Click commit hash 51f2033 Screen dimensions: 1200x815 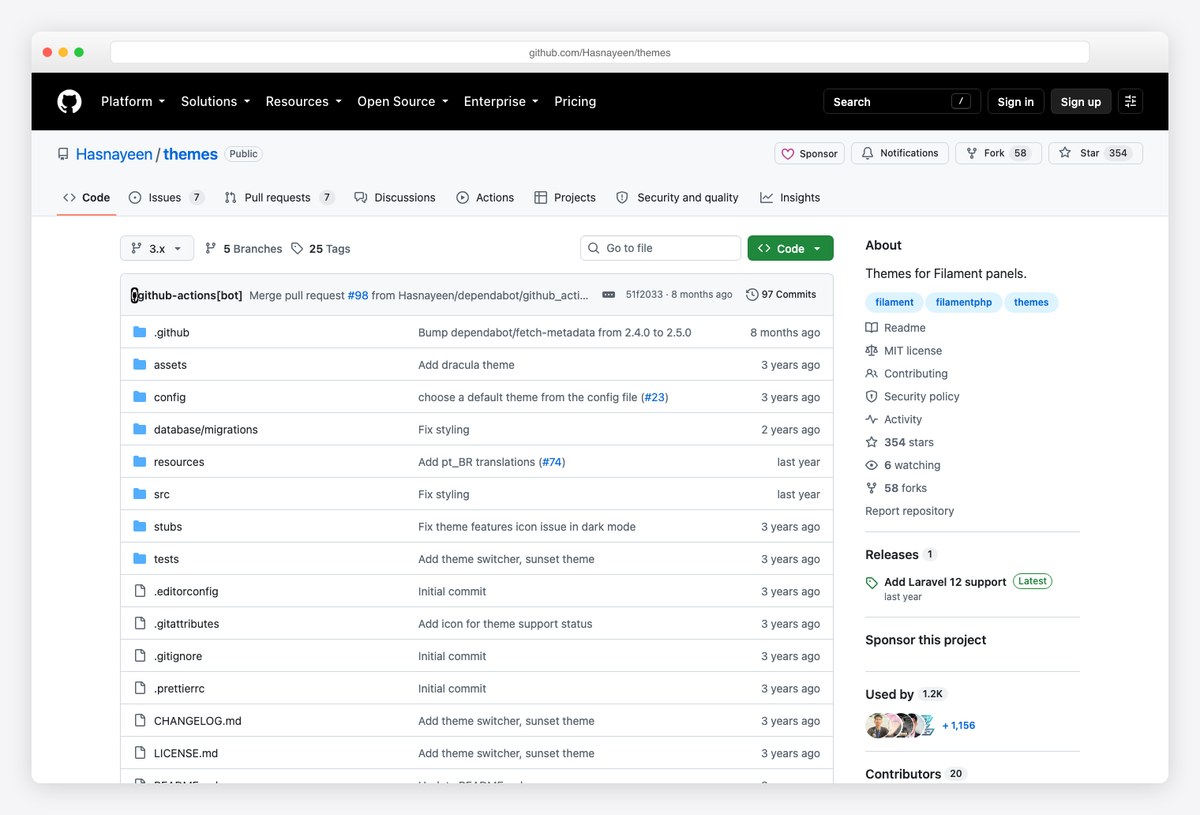tap(643, 295)
